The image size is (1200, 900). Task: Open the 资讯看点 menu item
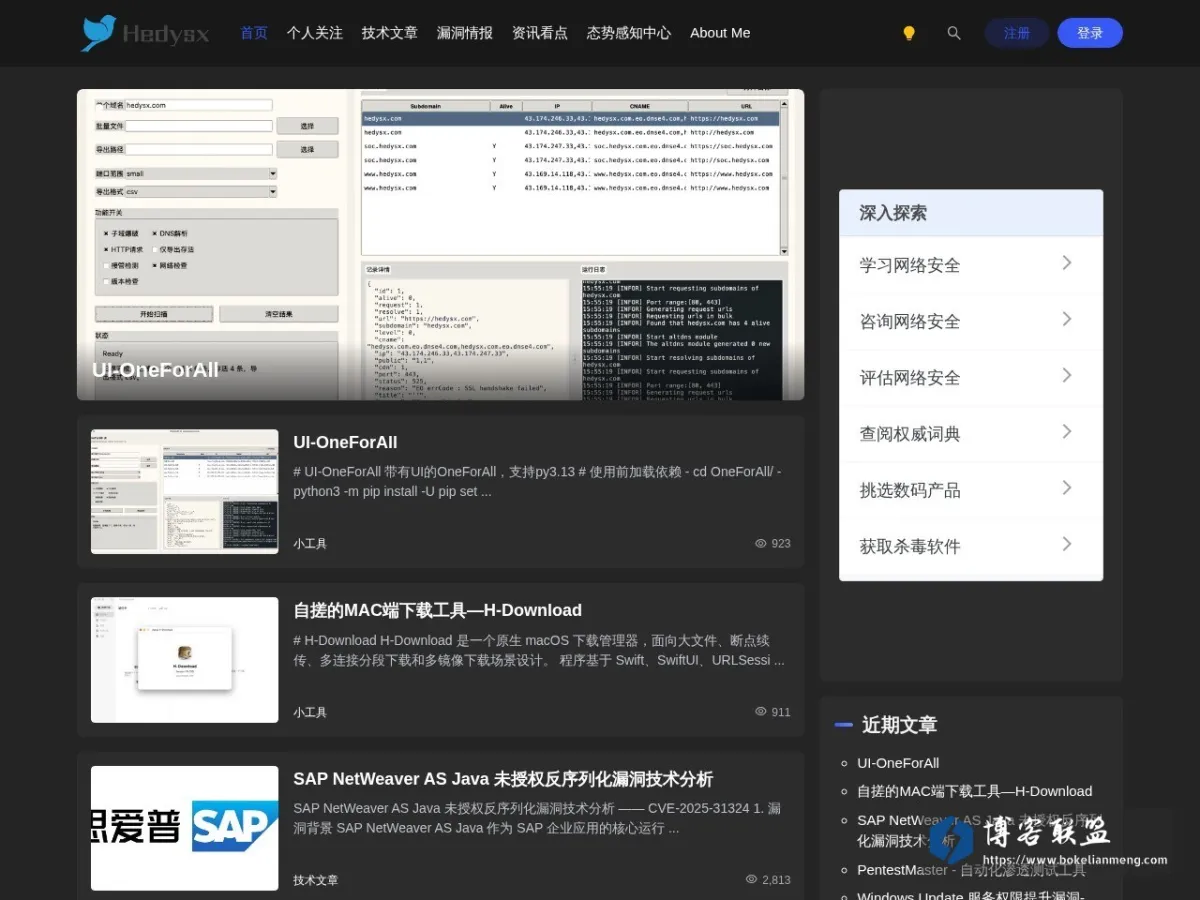(x=540, y=33)
